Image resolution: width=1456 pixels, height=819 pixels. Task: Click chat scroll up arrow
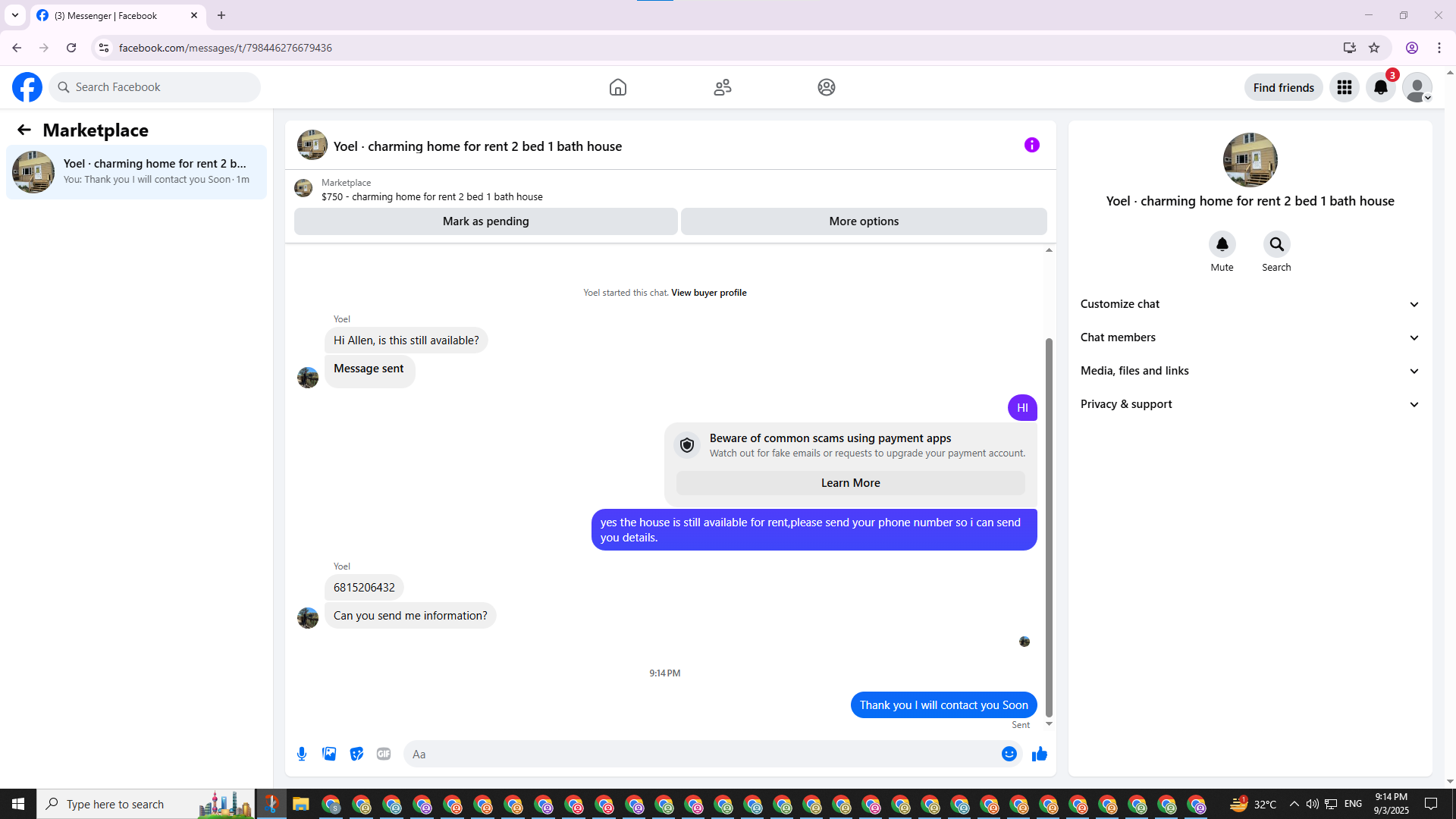coord(1049,250)
